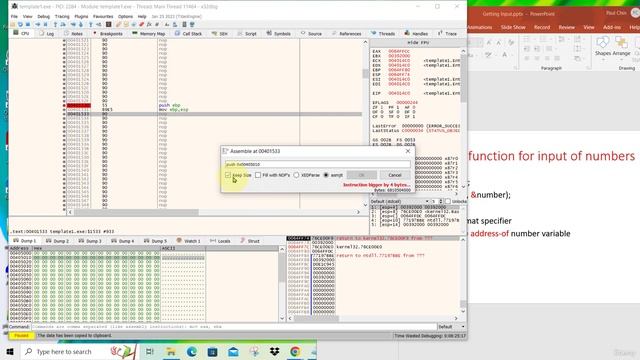The image size is (640, 360).
Task: Open Google Chrome from the taskbar
Action: 295,351
